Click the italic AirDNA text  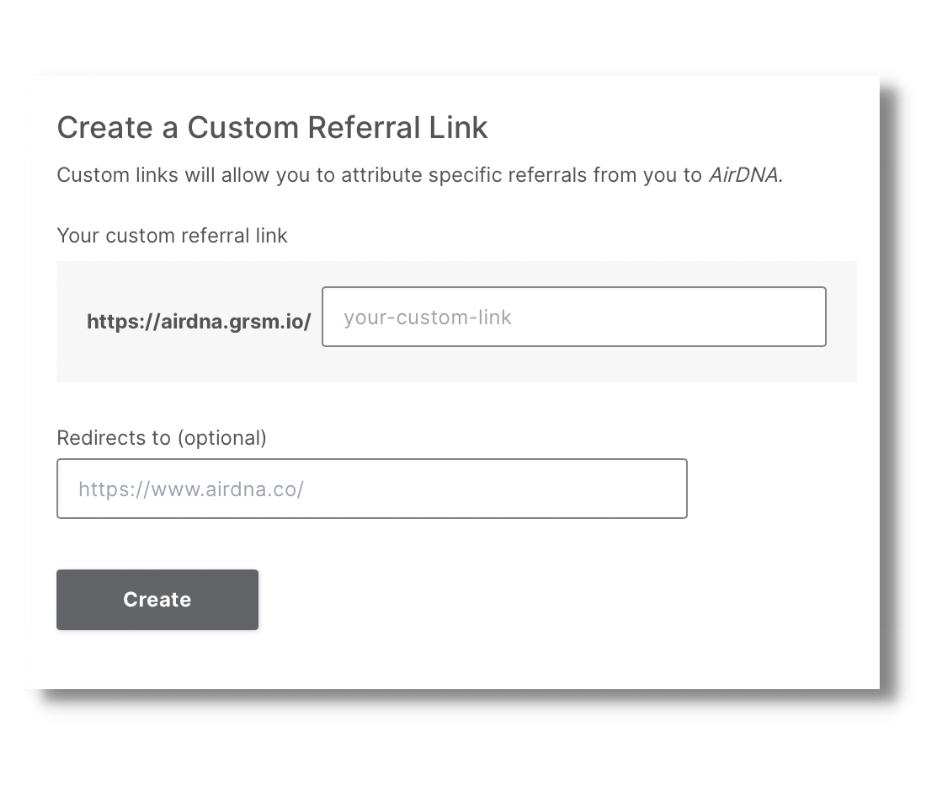746,175
